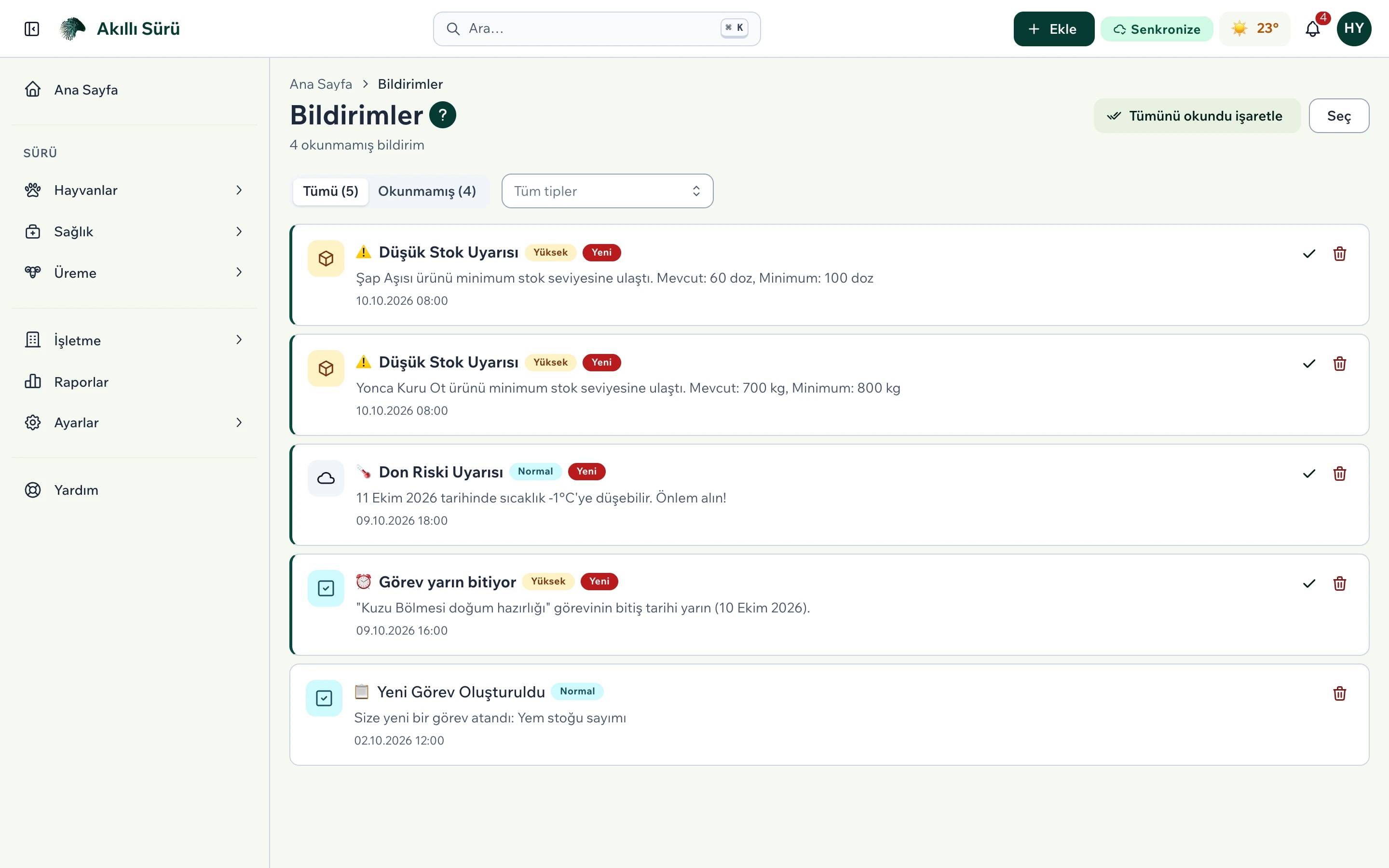Open the HY user avatar
Screen dimensions: 1389x868
pos(1353,29)
